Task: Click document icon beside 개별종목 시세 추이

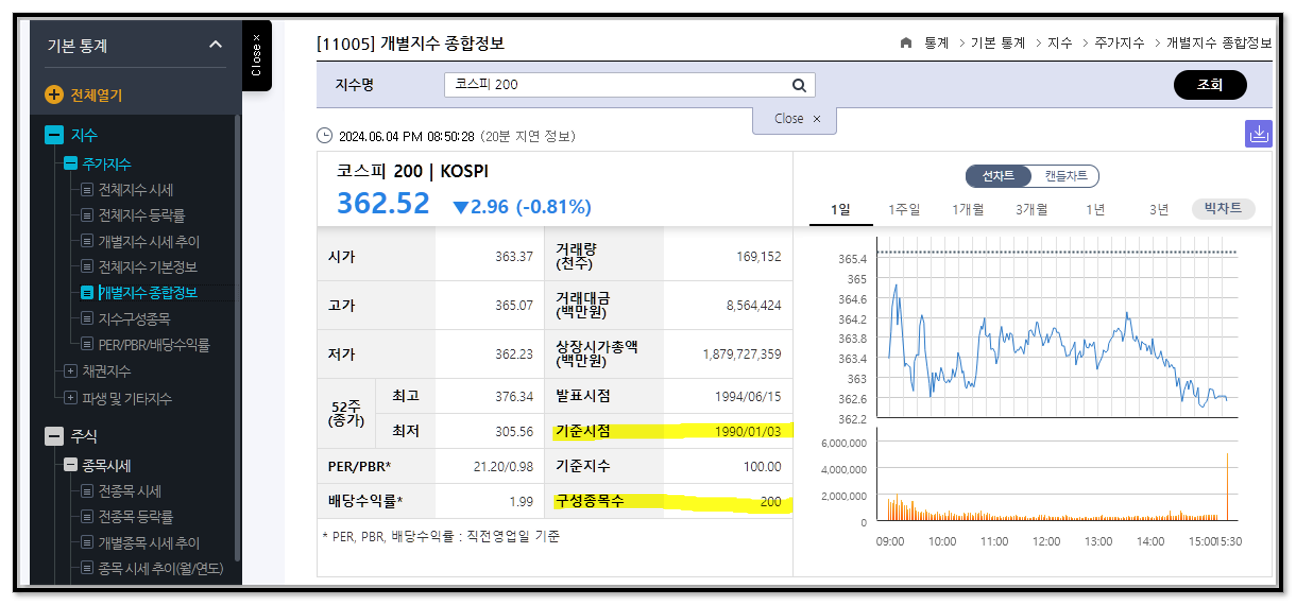Action: [x=88, y=543]
